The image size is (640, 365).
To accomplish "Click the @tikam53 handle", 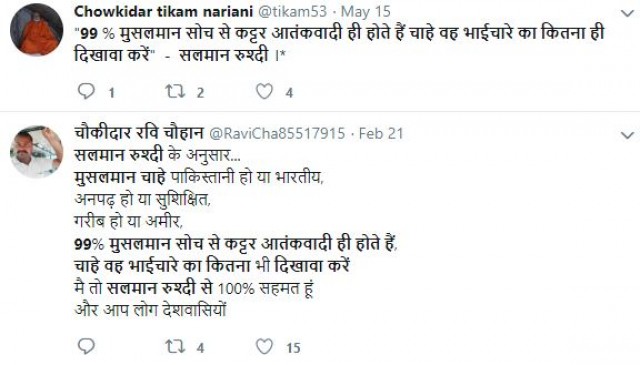I will (x=293, y=11).
